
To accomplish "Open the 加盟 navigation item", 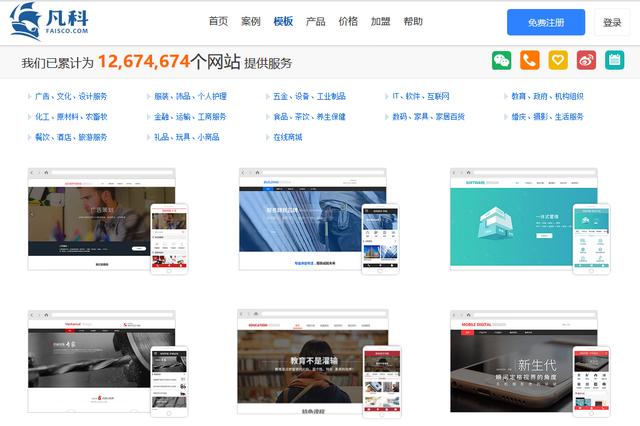I will point(380,21).
